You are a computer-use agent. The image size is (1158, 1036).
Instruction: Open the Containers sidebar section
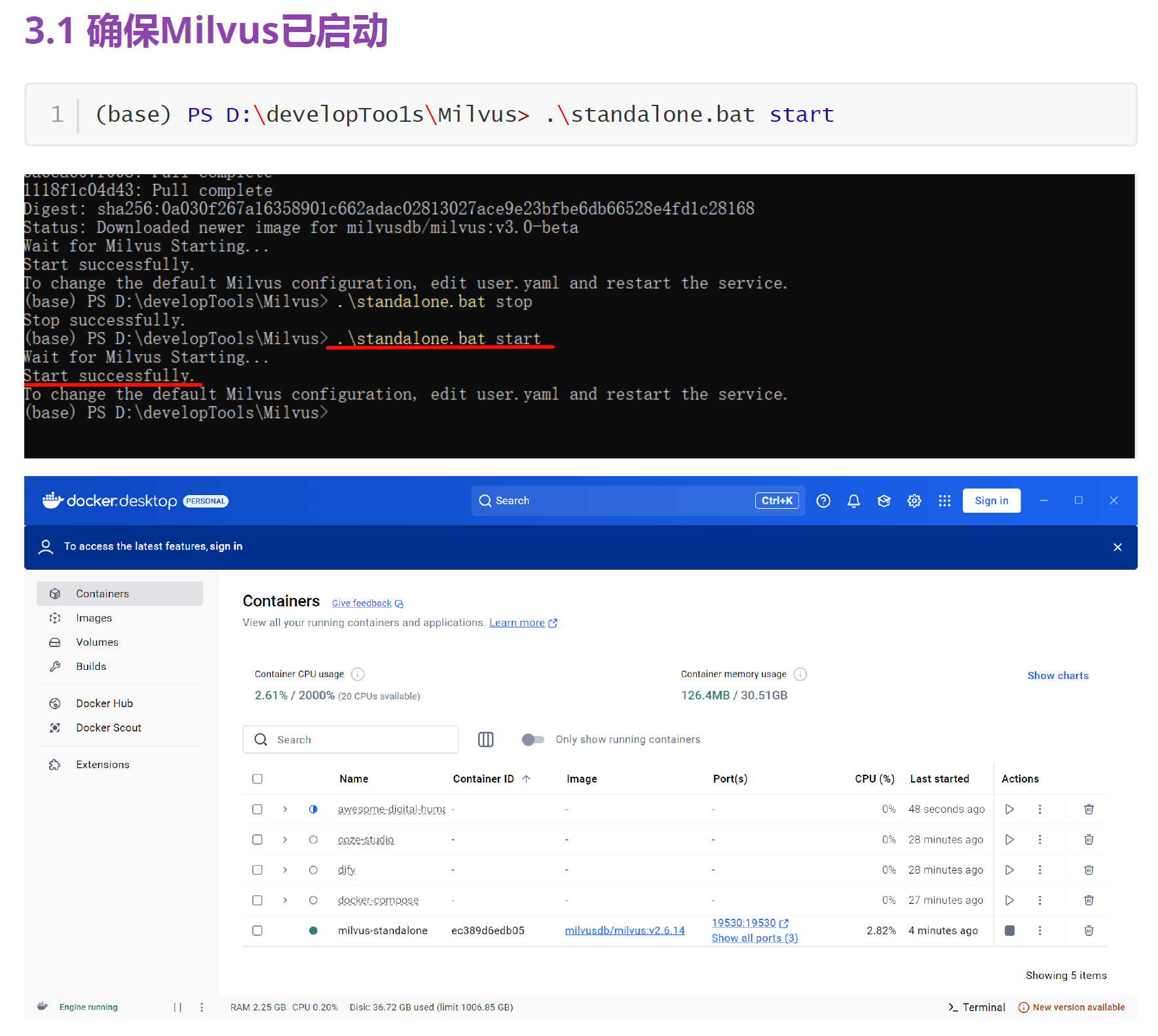pos(120,594)
